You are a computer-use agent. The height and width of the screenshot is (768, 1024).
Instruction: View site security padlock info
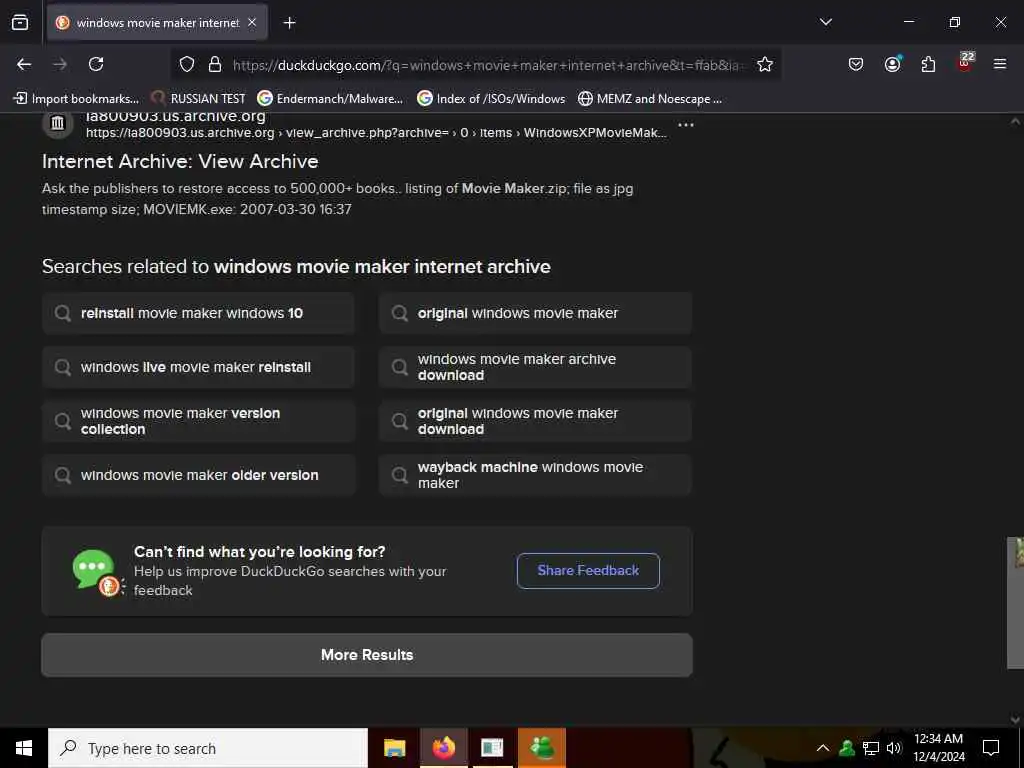pos(215,65)
